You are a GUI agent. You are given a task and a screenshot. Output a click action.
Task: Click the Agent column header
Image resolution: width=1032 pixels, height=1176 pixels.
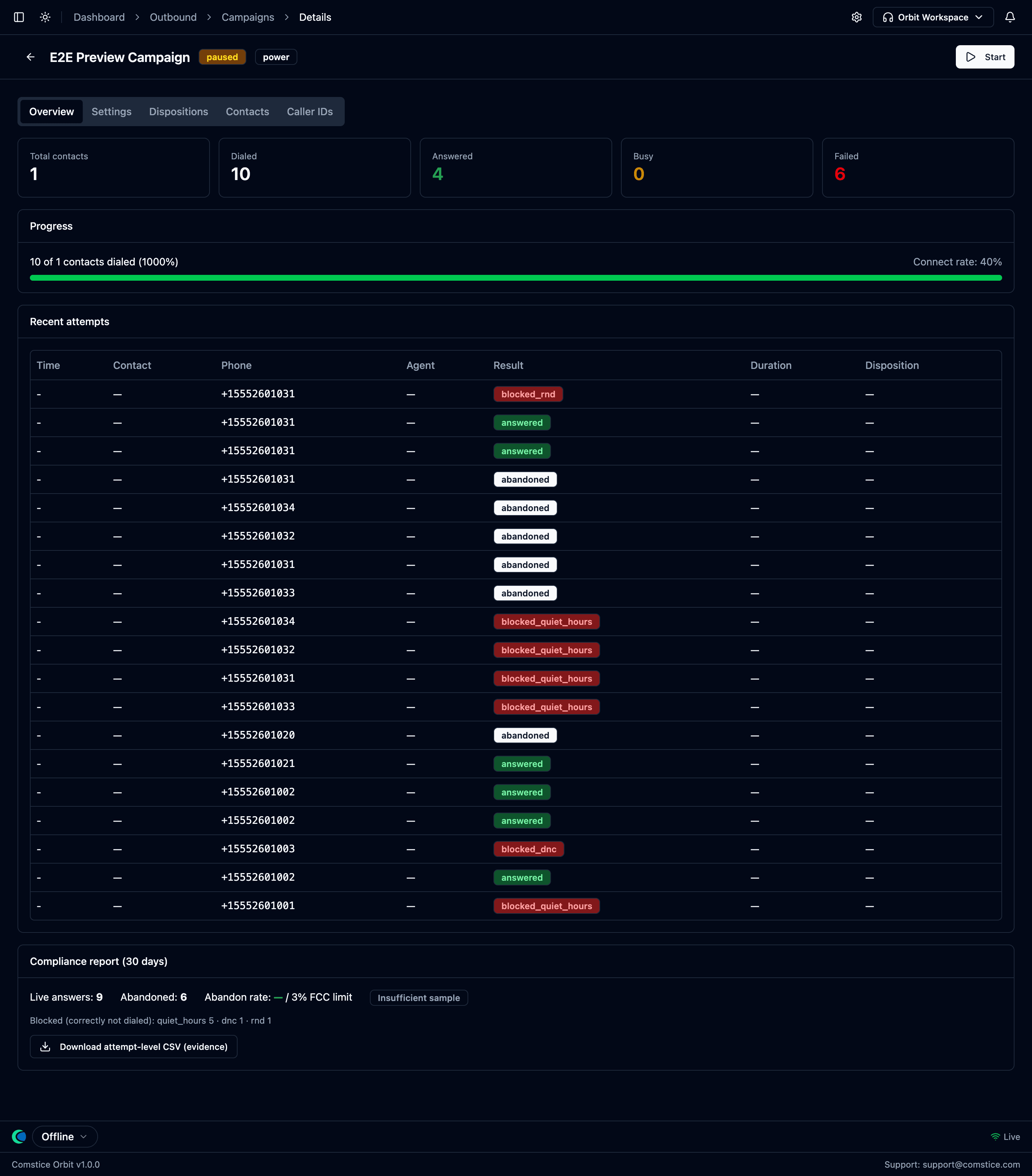(421, 365)
